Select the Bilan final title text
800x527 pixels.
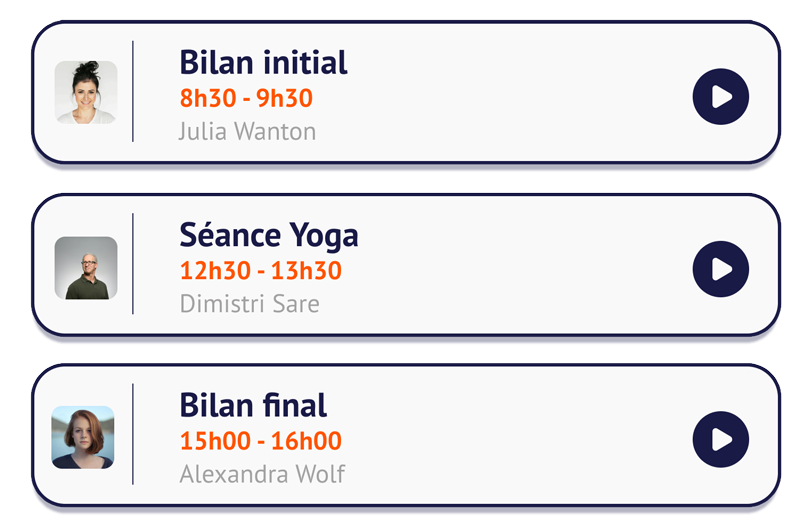coord(253,406)
